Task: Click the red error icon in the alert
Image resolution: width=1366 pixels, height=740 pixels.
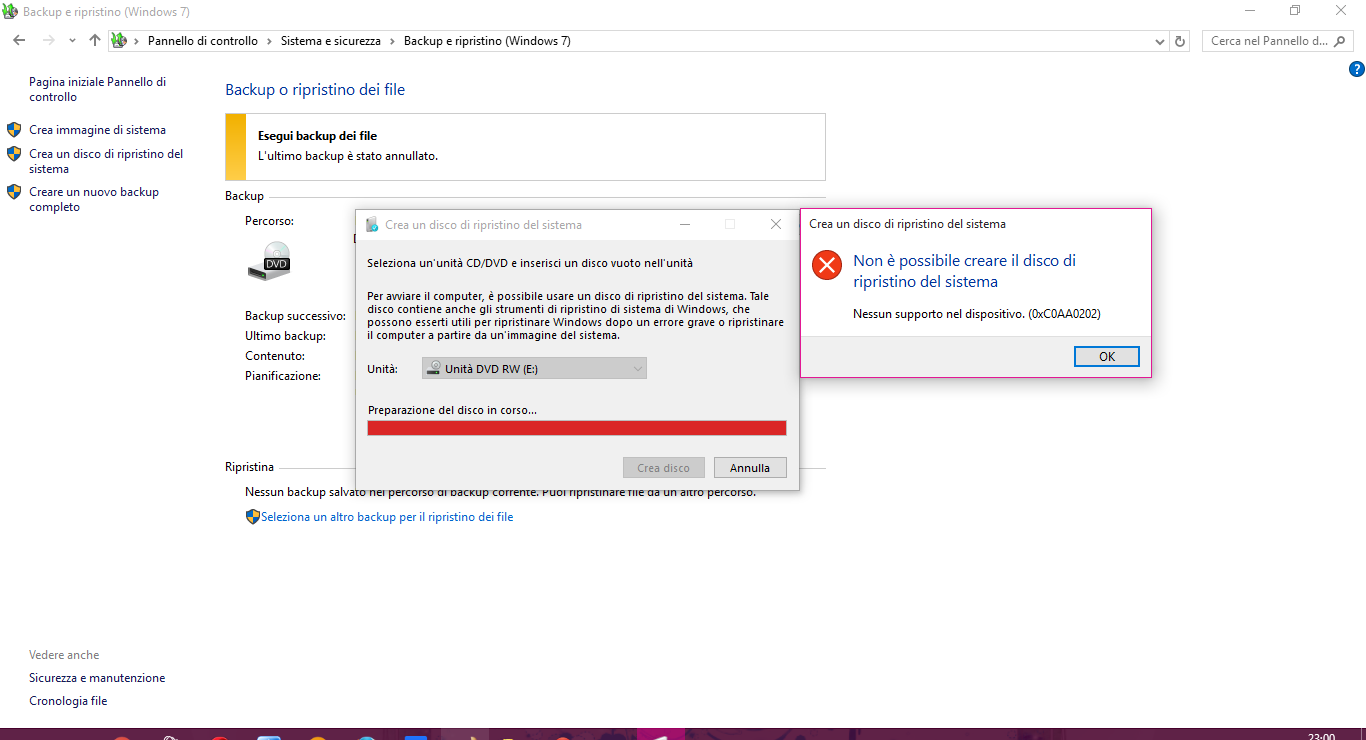Action: point(827,265)
